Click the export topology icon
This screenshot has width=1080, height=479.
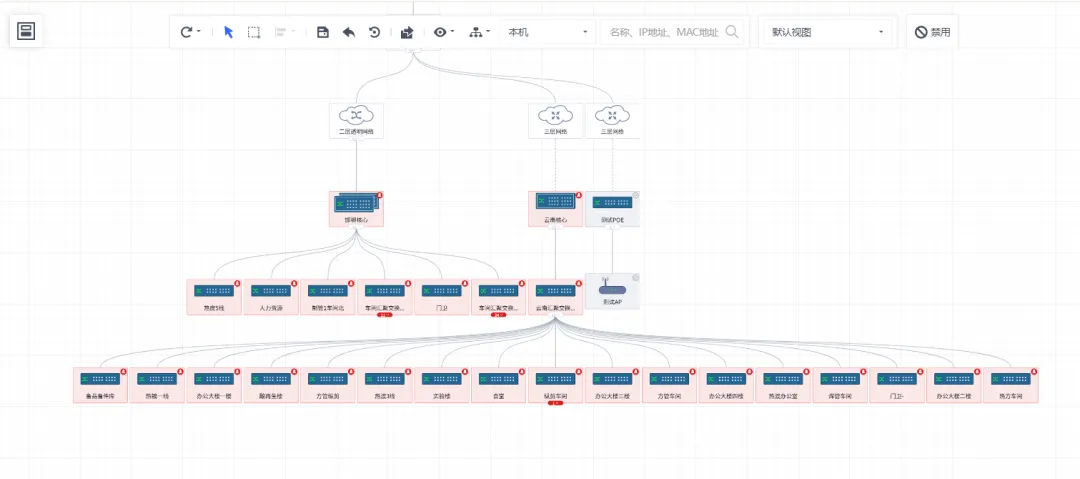[x=407, y=32]
